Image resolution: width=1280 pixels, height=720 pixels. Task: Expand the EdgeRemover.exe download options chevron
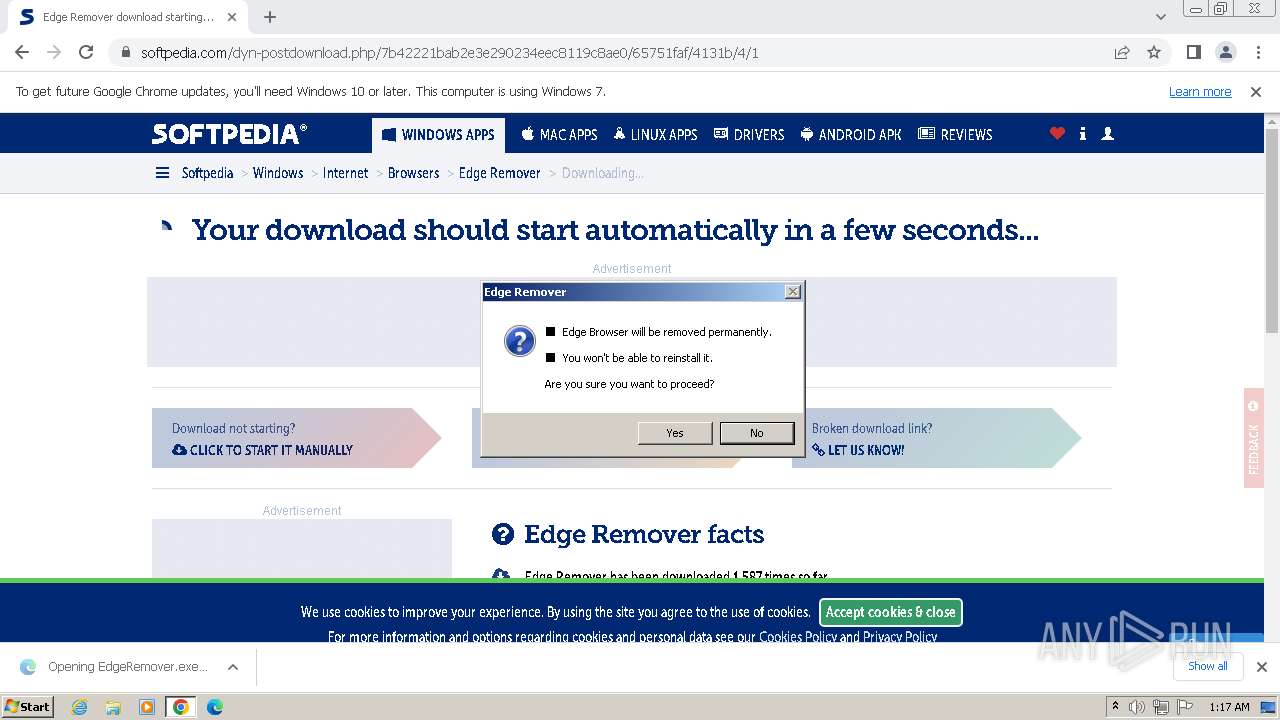pyautogui.click(x=232, y=667)
